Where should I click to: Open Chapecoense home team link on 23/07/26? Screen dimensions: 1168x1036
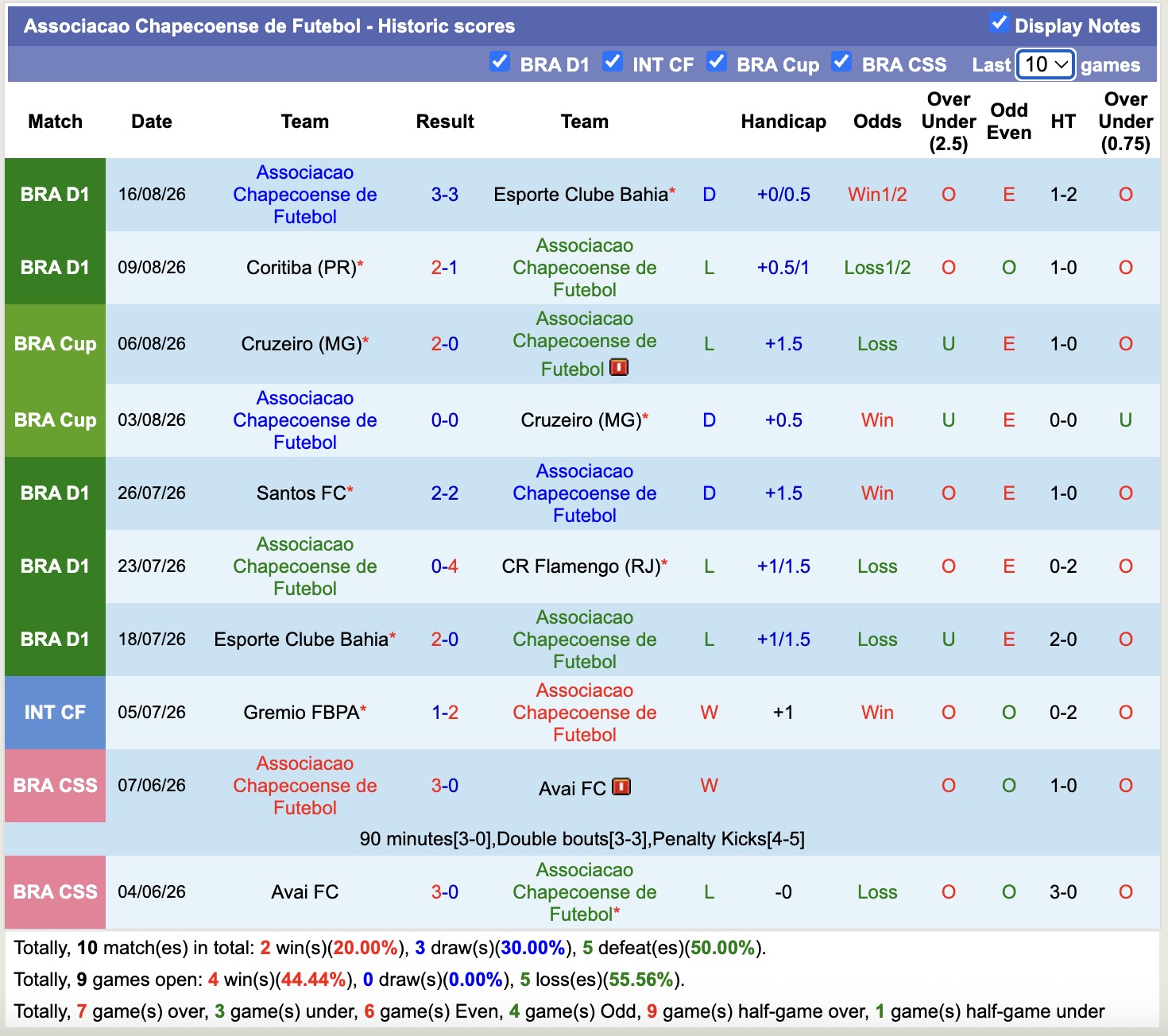305,566
